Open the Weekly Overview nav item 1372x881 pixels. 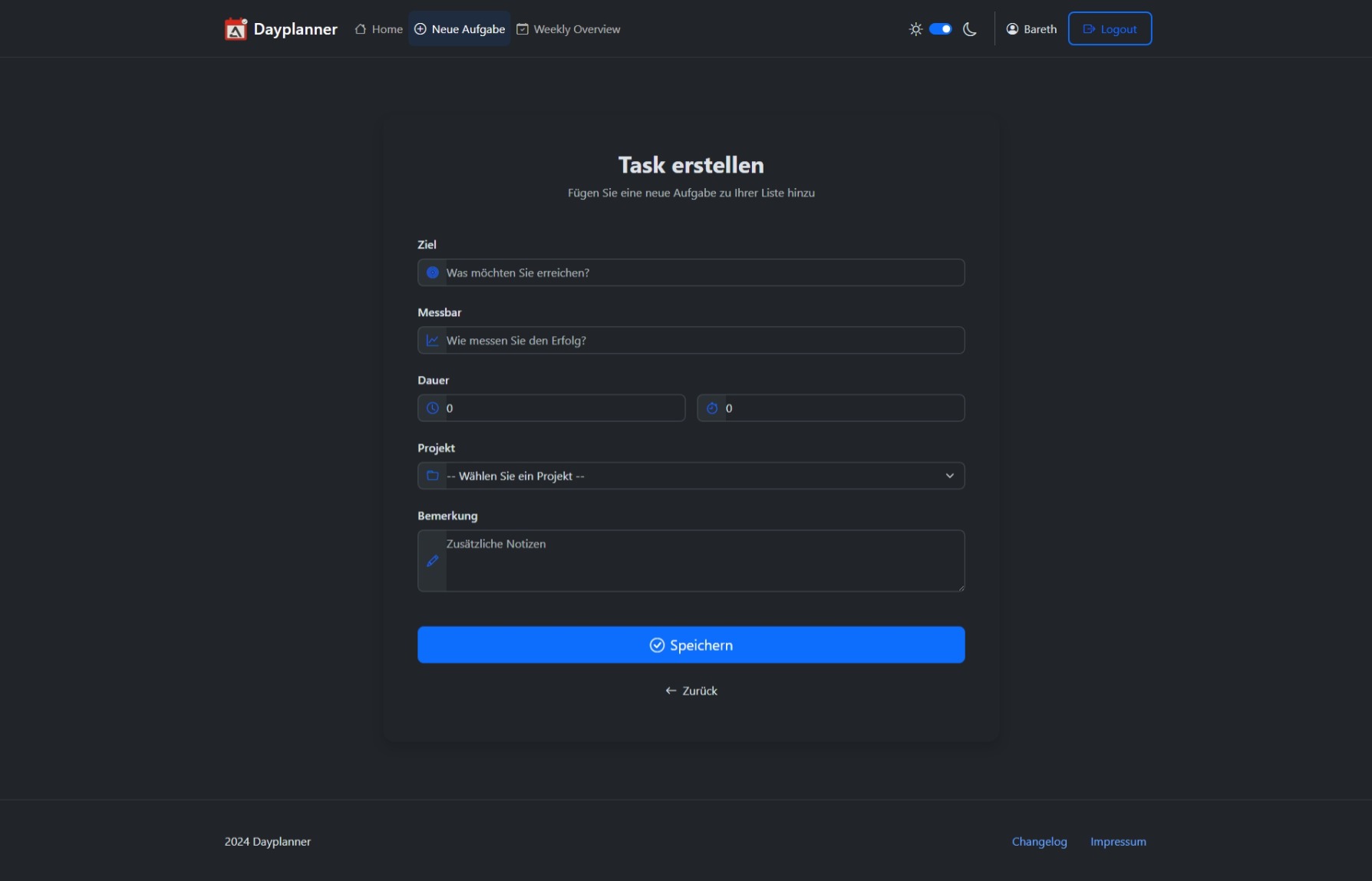[x=569, y=29]
